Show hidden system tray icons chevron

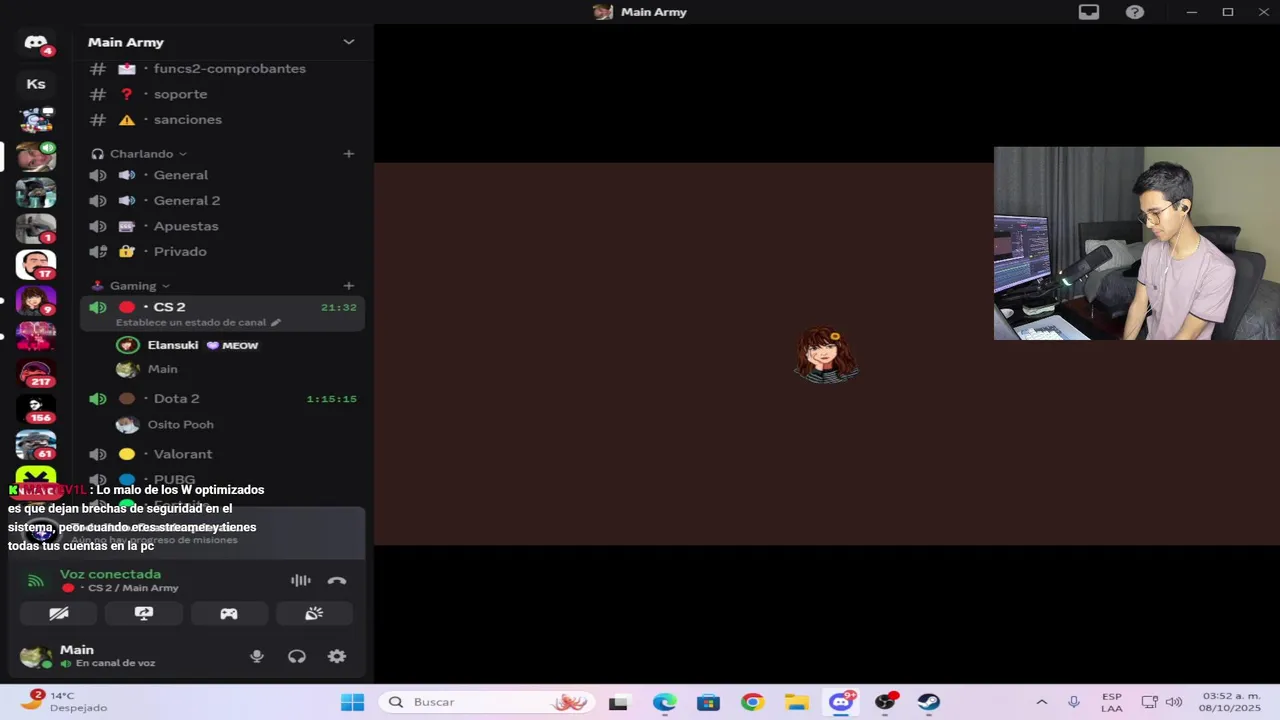(x=1041, y=702)
